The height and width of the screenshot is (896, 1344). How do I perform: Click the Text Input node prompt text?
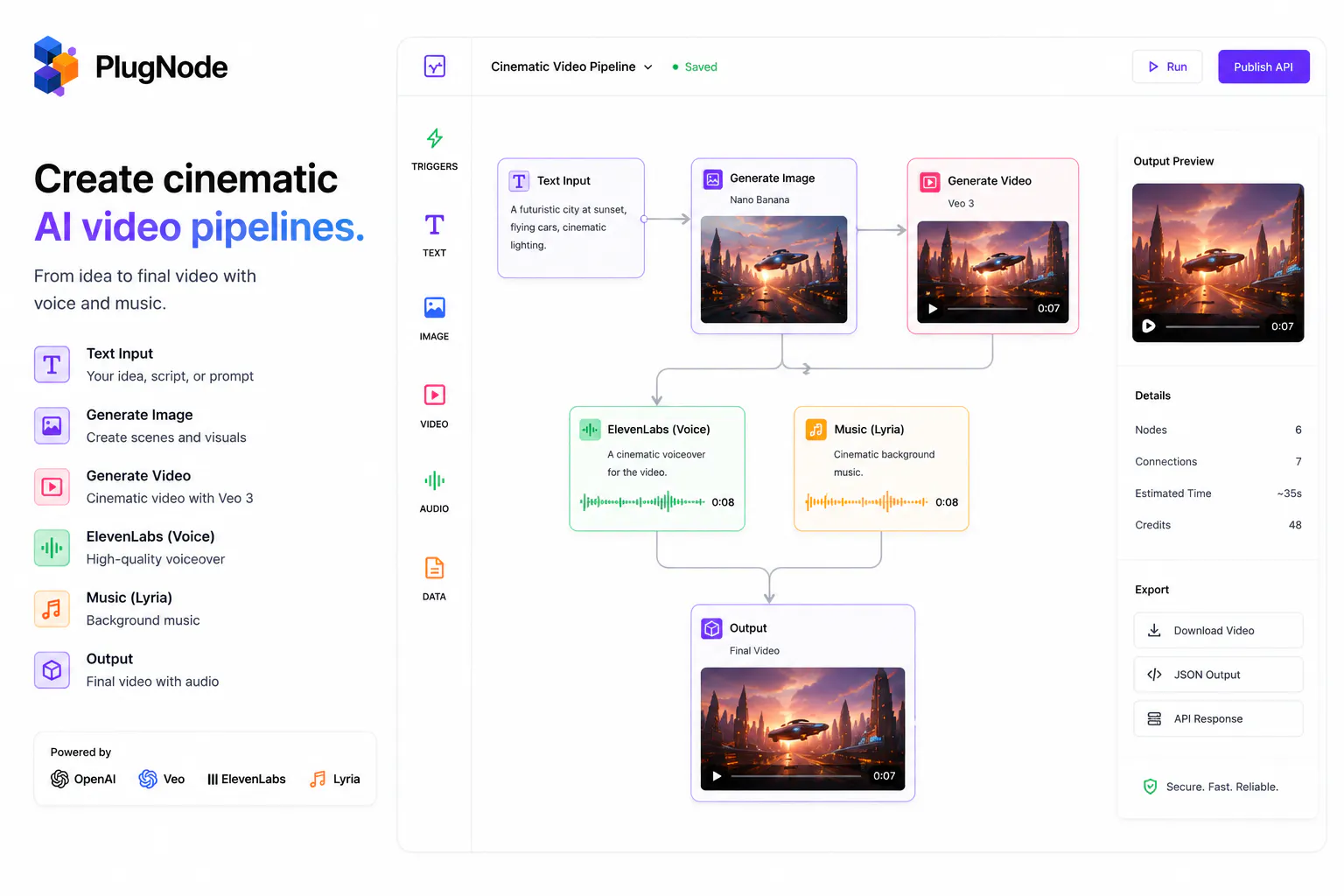[x=569, y=227]
